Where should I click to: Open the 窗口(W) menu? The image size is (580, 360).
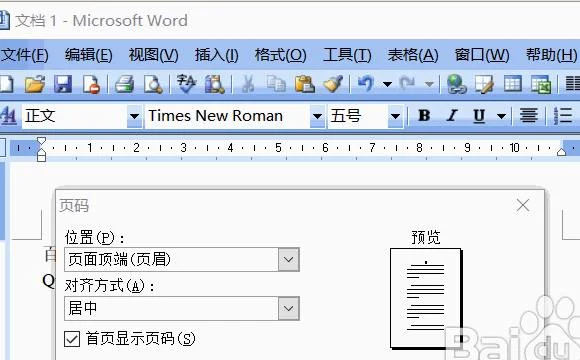[482, 55]
